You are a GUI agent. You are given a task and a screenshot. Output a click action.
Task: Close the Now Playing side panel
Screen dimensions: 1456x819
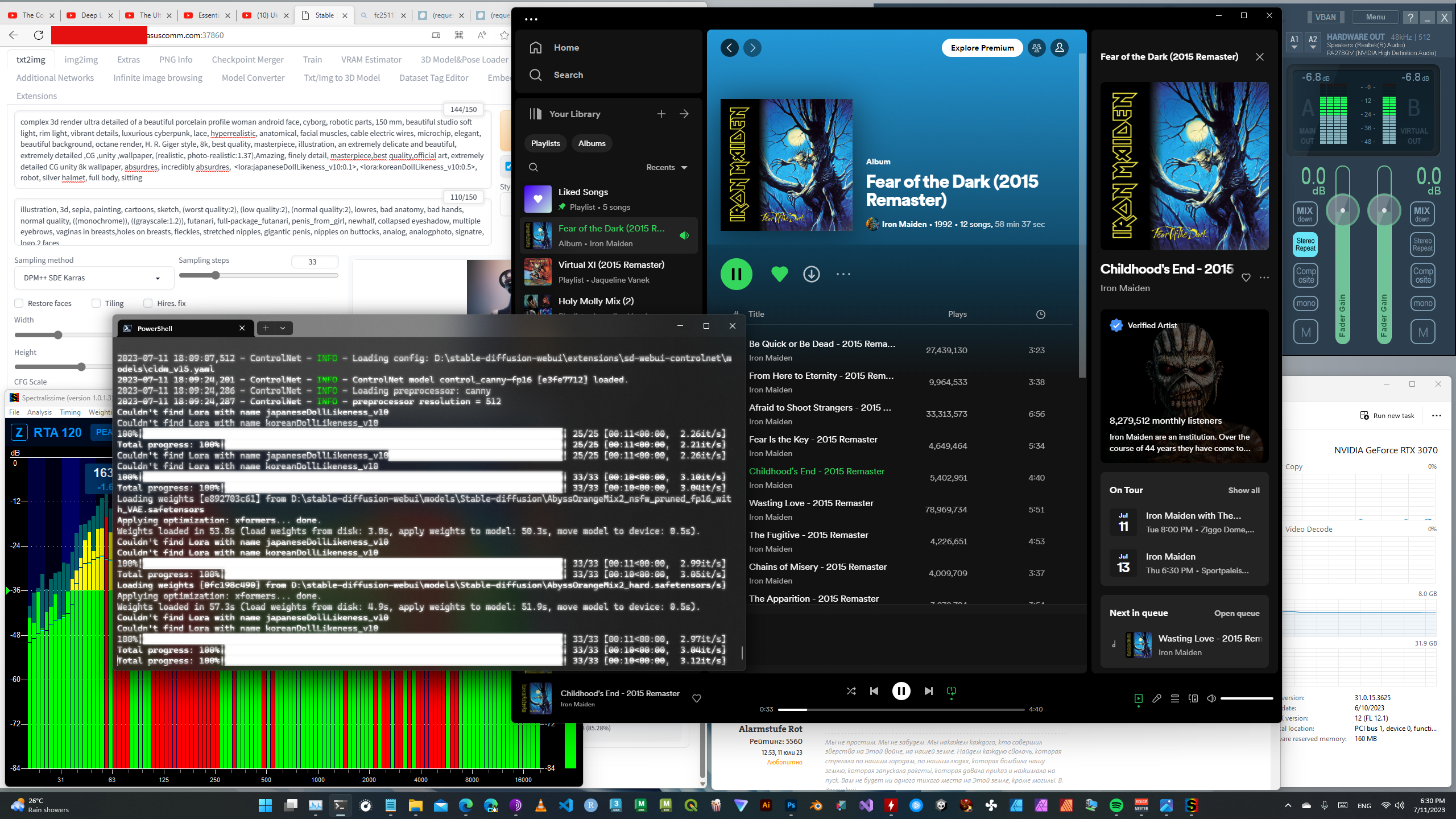coord(1260,57)
